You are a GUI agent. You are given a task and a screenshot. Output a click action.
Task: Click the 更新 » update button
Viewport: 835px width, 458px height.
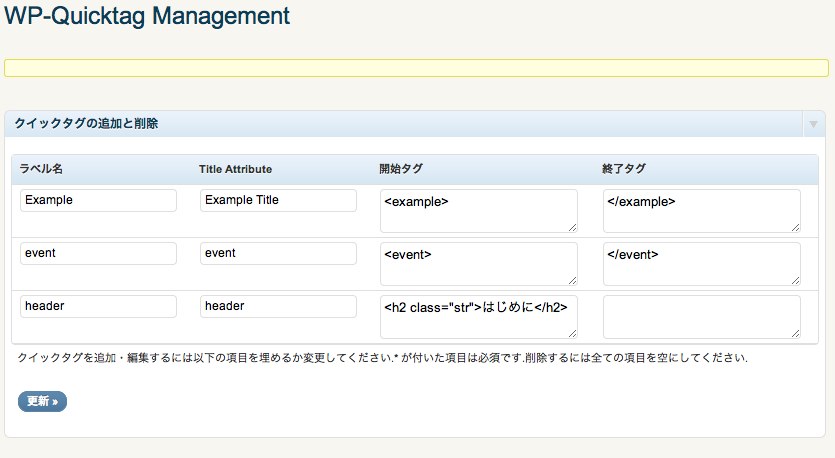(x=43, y=401)
